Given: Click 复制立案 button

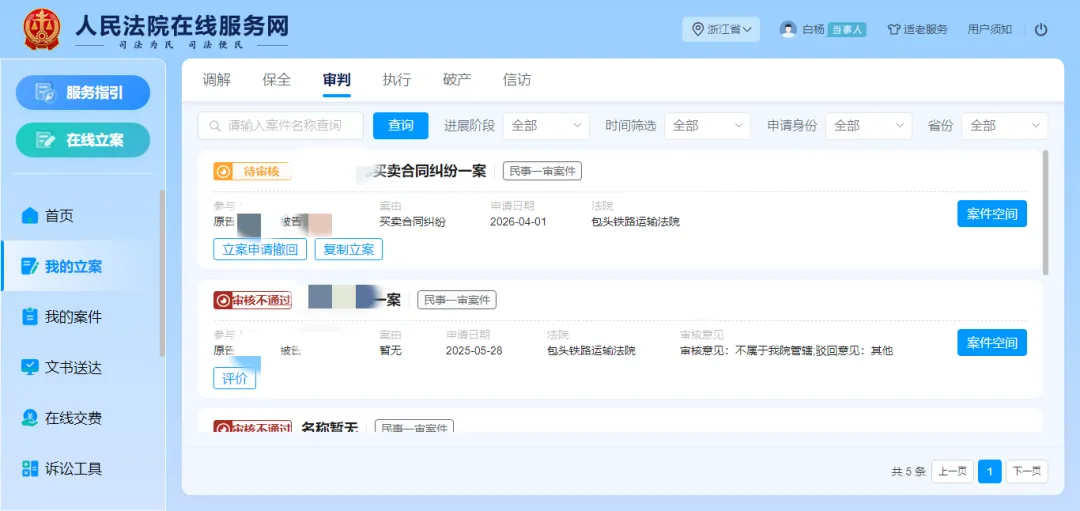Looking at the screenshot, I should [x=349, y=249].
